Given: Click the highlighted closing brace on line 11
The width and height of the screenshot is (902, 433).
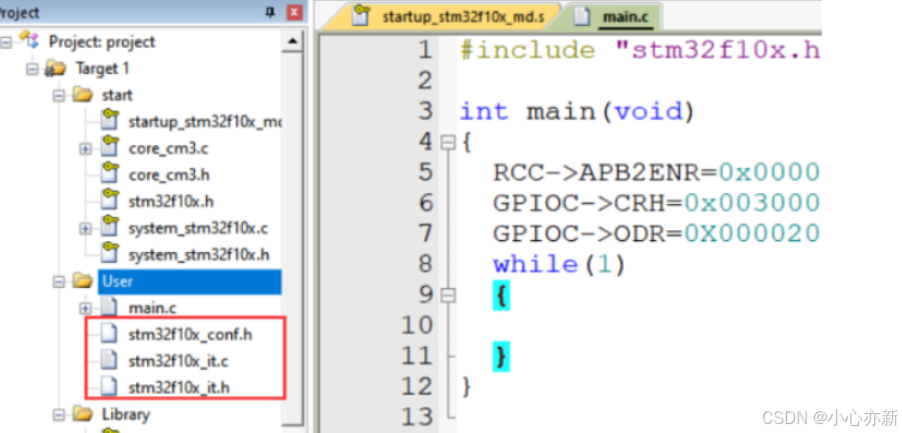Looking at the screenshot, I should [501, 357].
